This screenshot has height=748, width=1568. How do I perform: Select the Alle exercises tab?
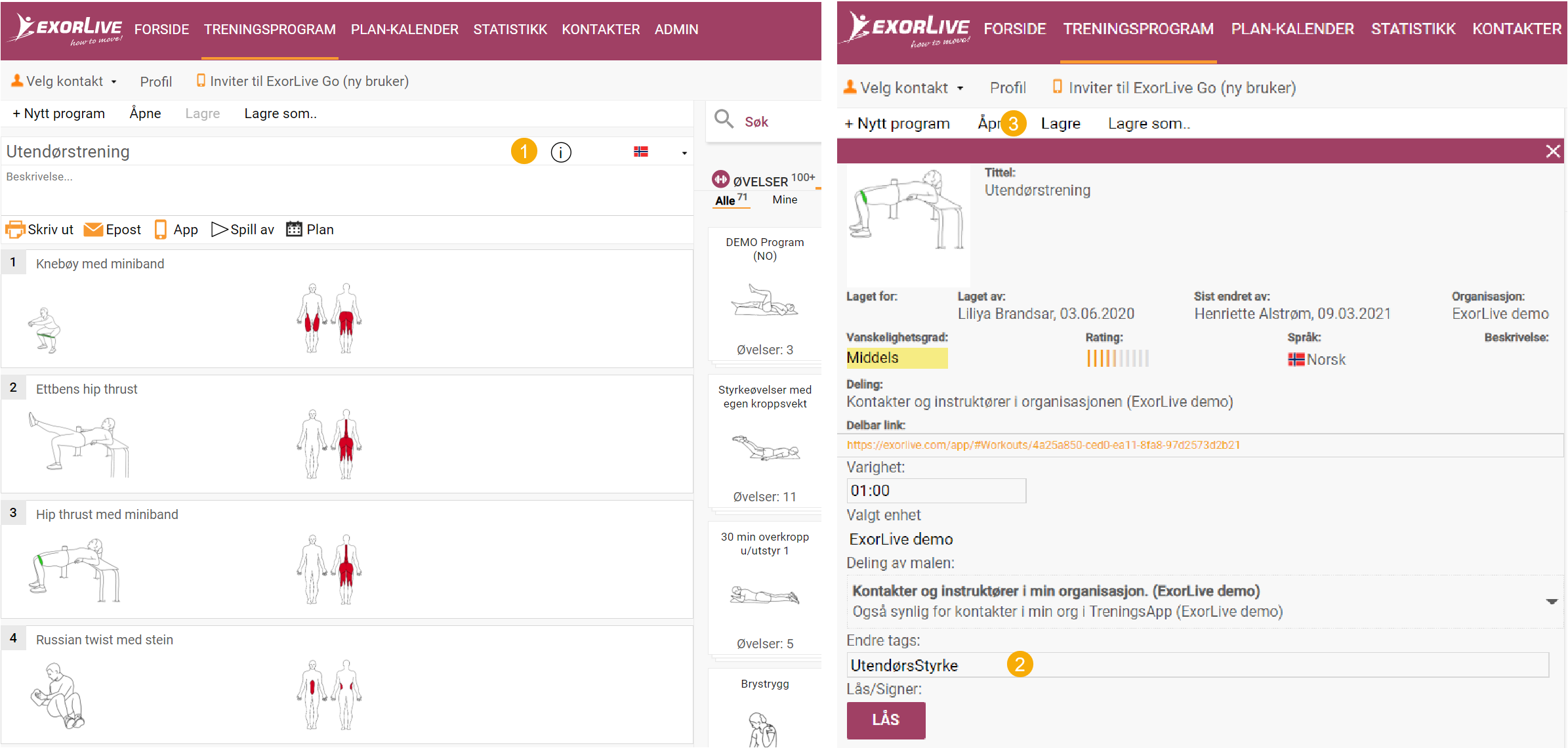731,199
